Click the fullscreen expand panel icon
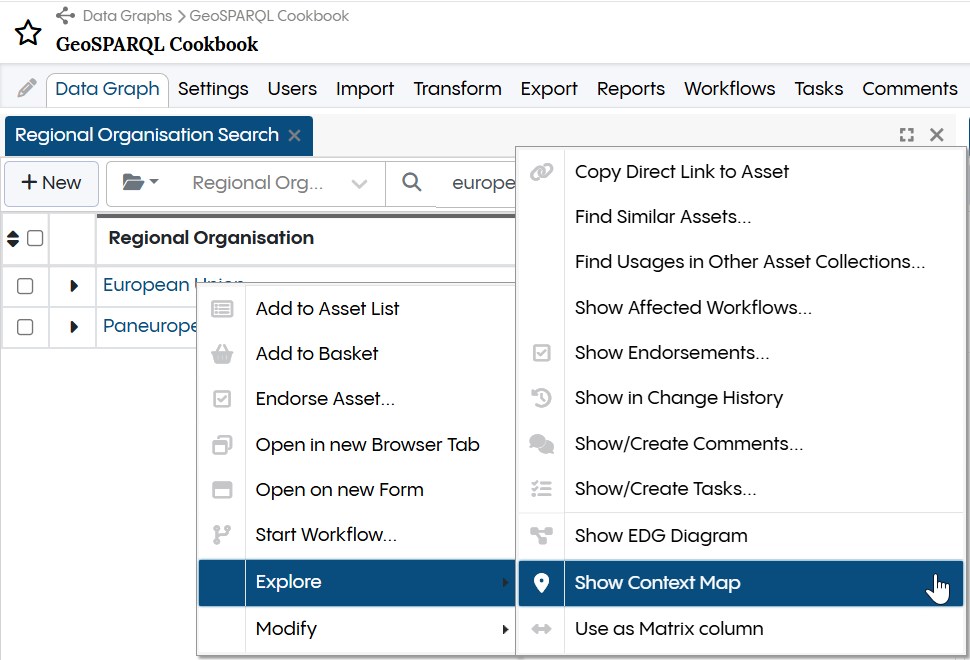970x660 pixels. point(907,135)
